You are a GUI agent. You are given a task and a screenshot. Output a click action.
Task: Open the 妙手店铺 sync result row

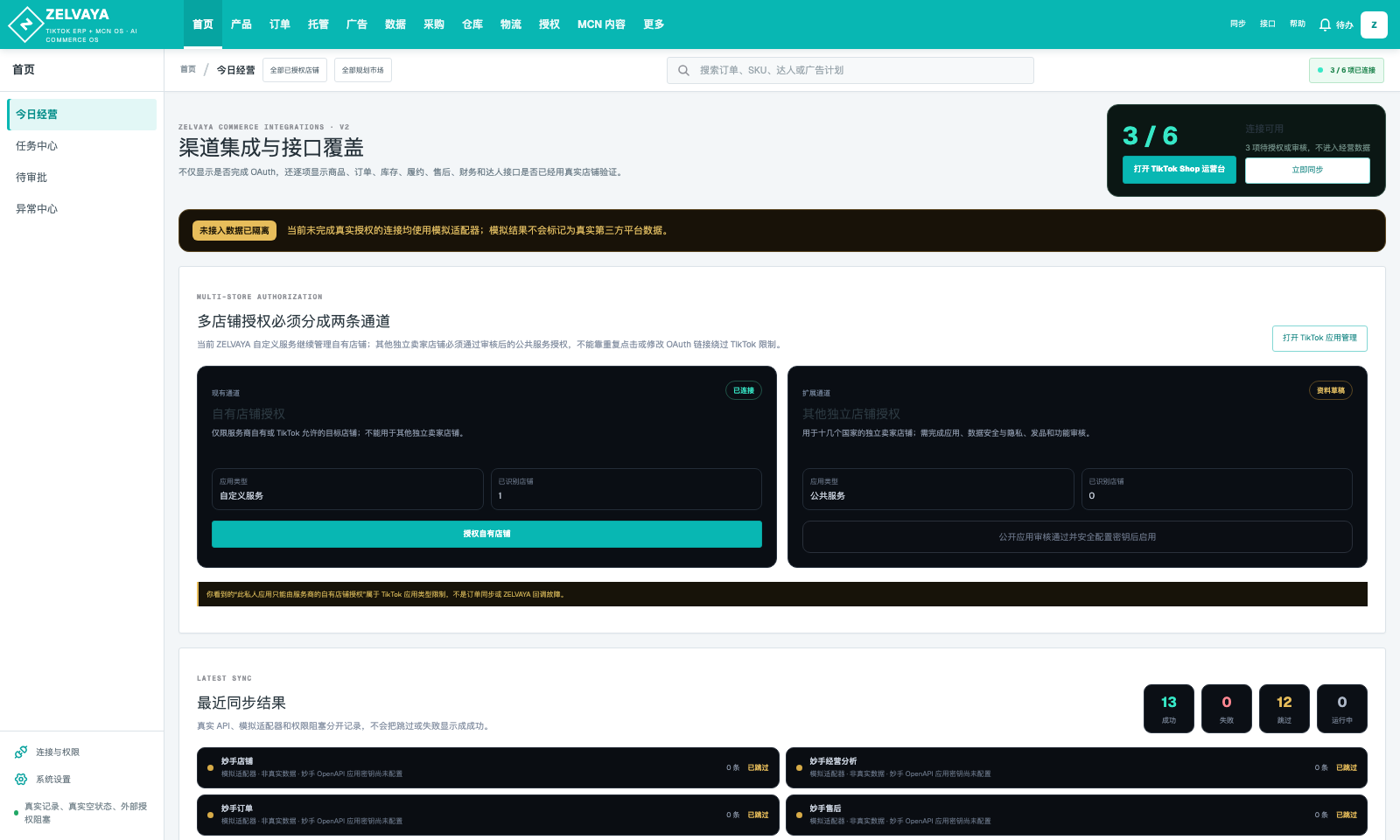pos(488,767)
